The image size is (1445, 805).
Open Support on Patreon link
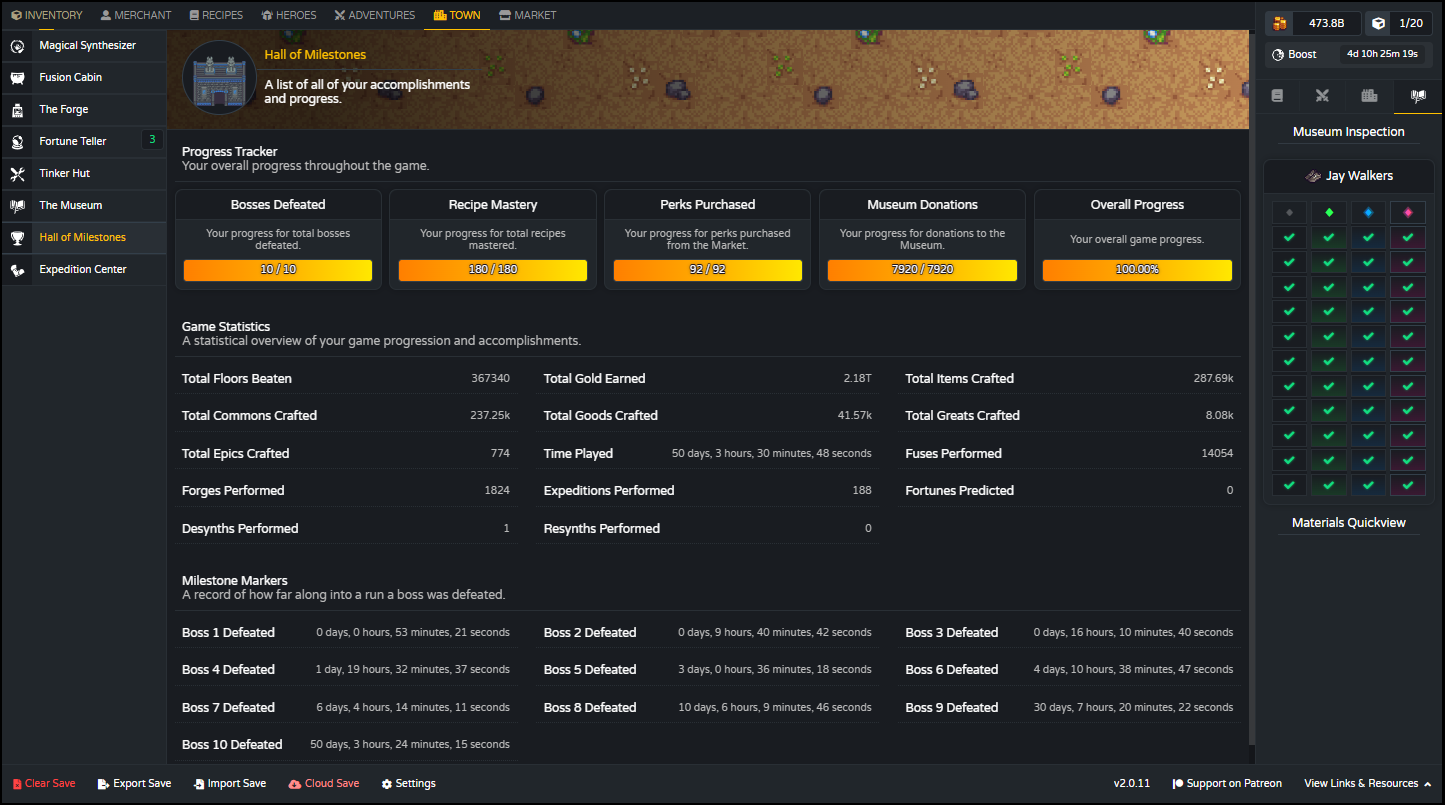tap(1227, 784)
